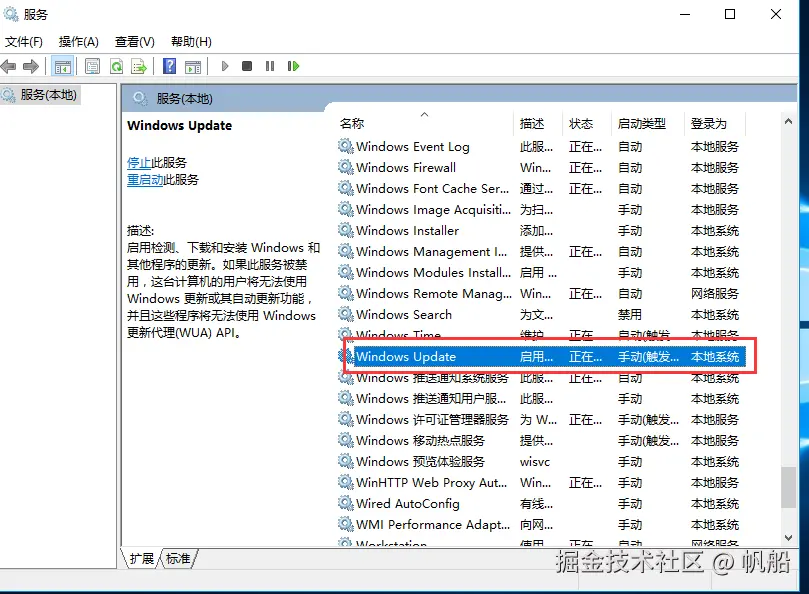Close the 服务 window

pyautogui.click(x=775, y=14)
